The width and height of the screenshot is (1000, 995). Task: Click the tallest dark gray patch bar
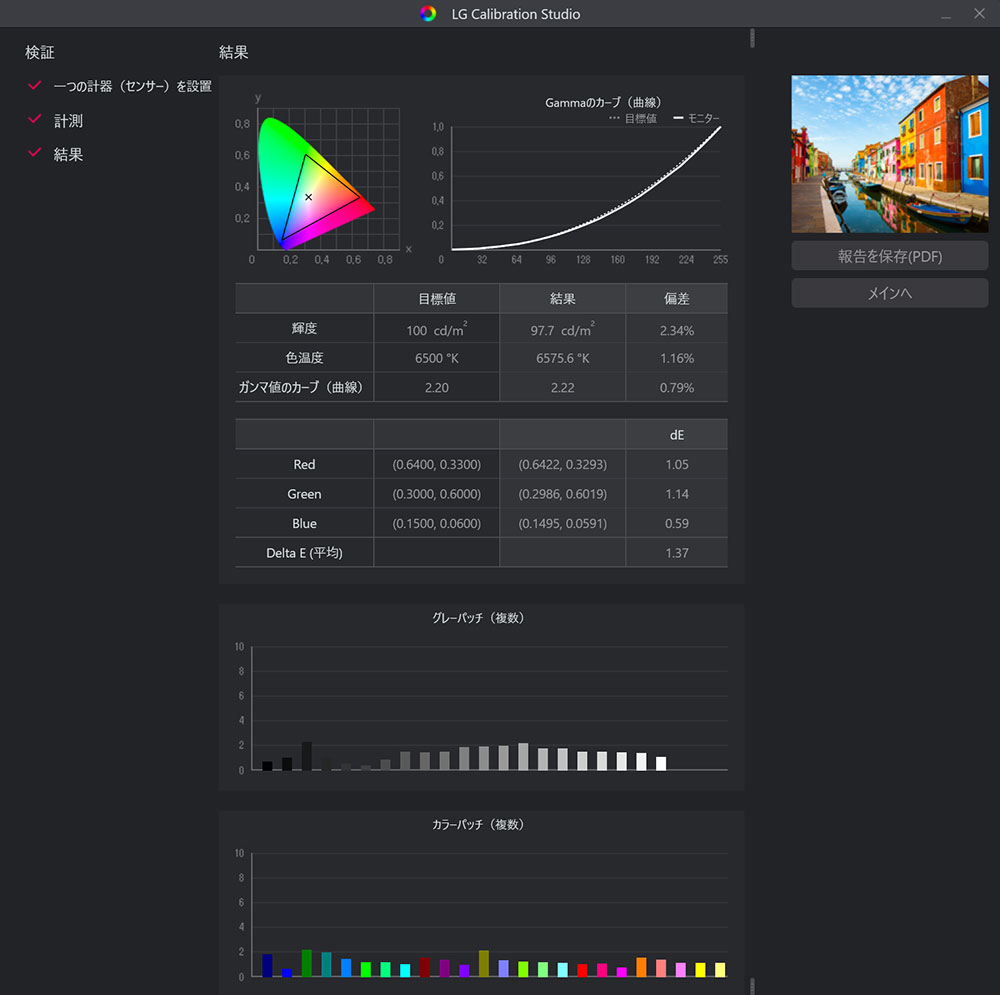click(307, 756)
